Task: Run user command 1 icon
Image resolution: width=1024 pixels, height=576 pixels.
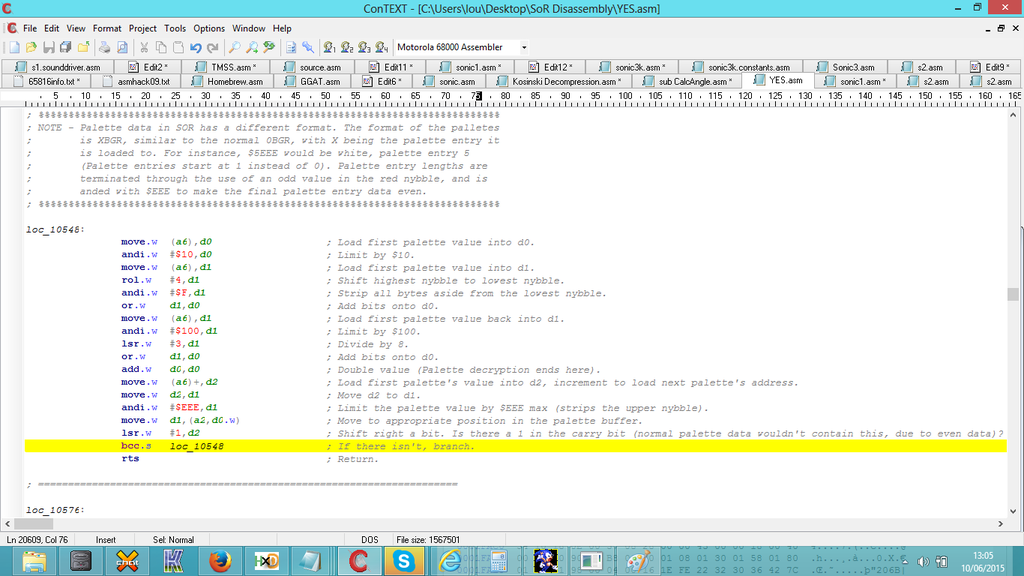Action: click(x=329, y=47)
